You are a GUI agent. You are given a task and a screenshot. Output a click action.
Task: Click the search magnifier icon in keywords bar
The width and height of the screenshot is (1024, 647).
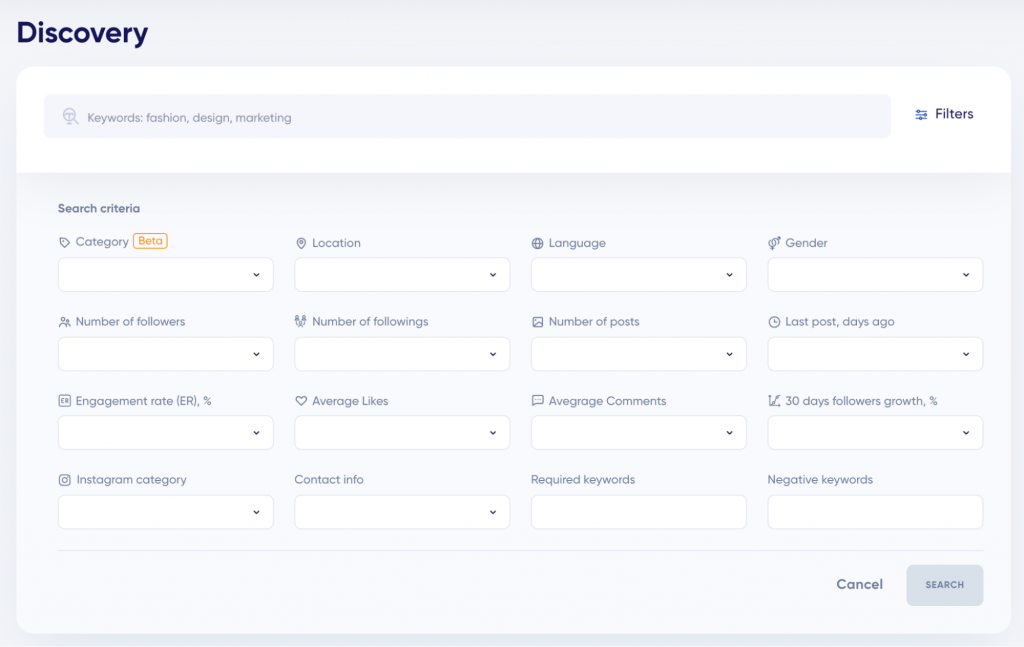[x=70, y=117]
